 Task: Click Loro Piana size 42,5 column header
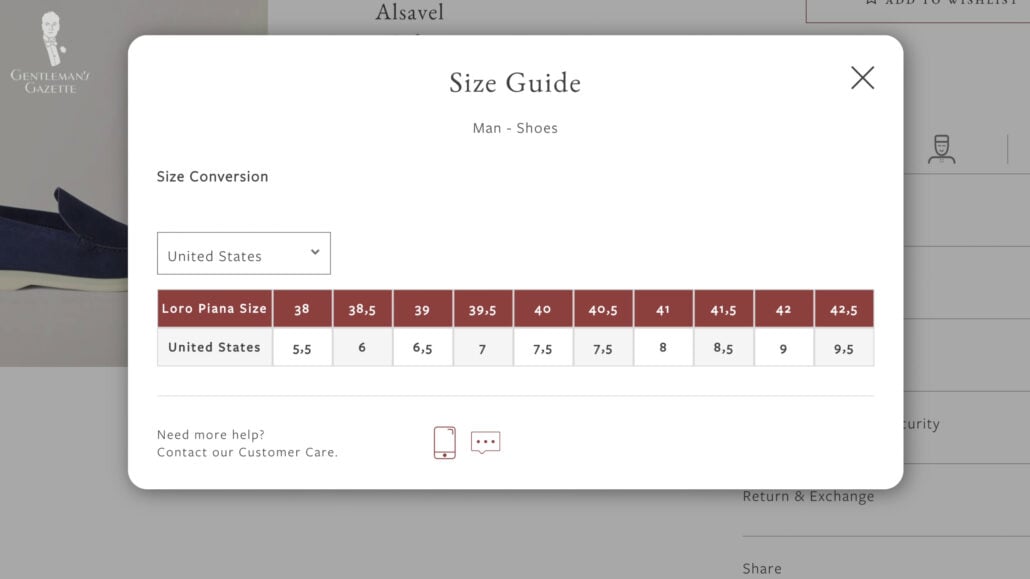844,309
